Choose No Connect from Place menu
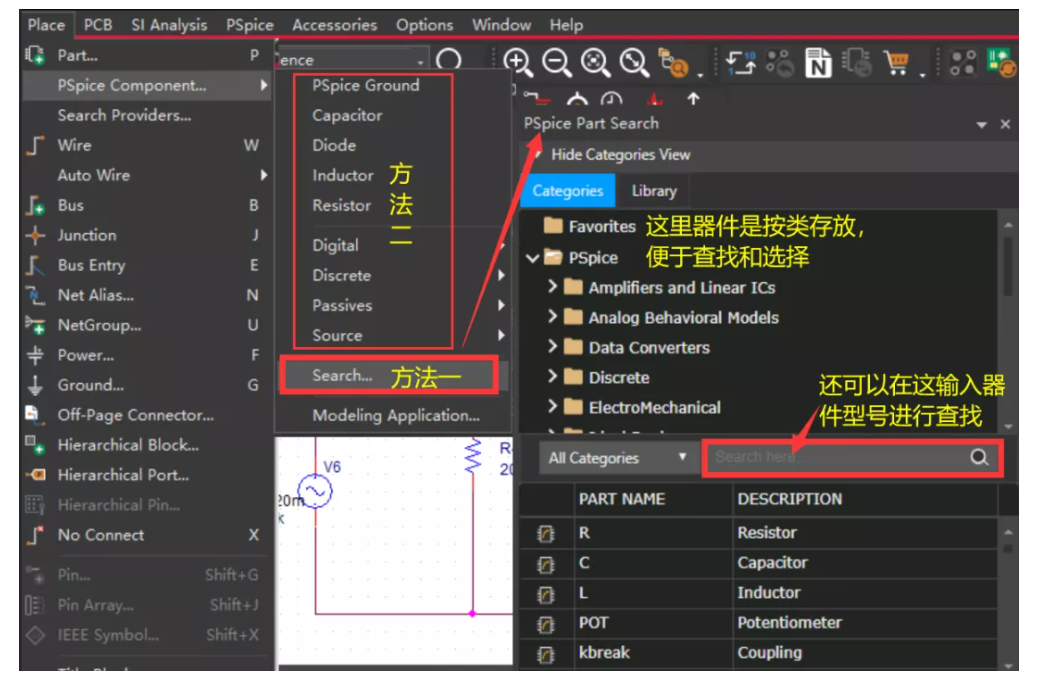Image resolution: width=1049 pixels, height=693 pixels. pos(145,535)
